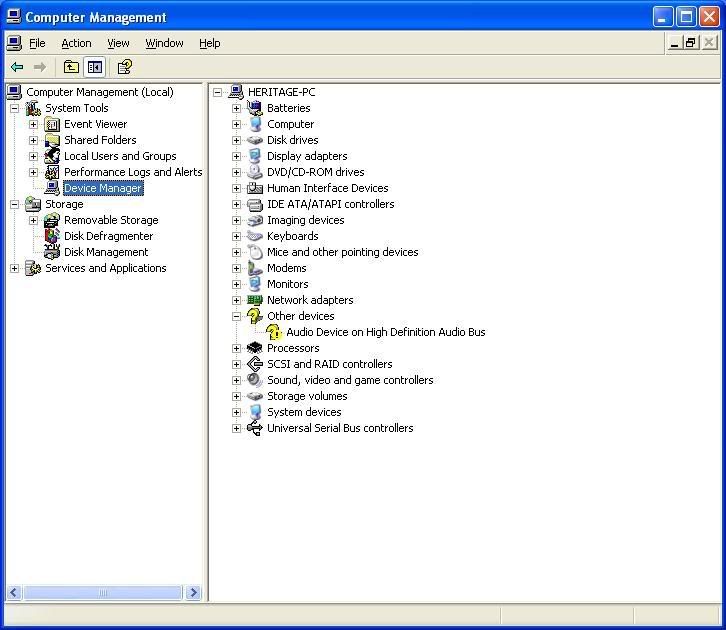726x630 pixels.
Task: Restore the inner console window
Action: [x=691, y=43]
